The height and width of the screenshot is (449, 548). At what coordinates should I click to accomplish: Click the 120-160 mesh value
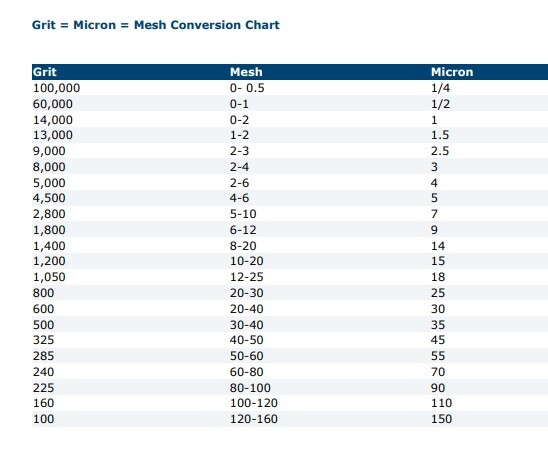(253, 419)
